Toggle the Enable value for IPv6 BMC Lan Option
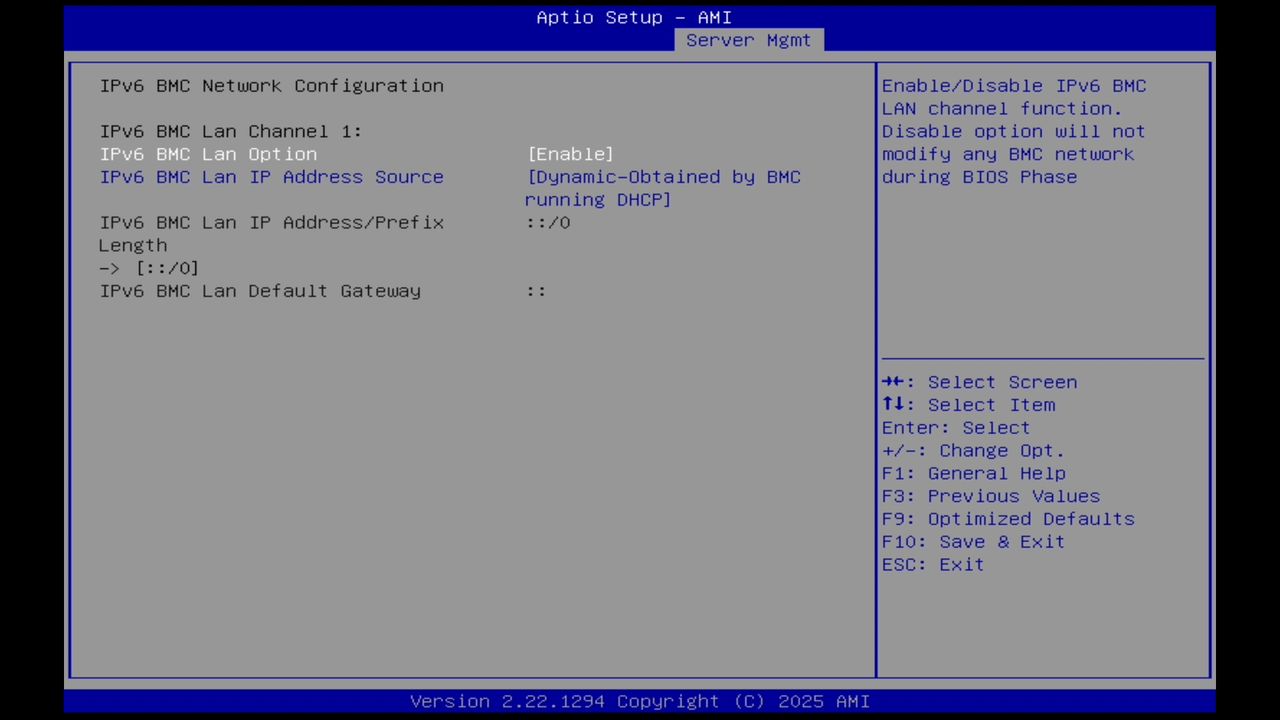 click(x=570, y=153)
